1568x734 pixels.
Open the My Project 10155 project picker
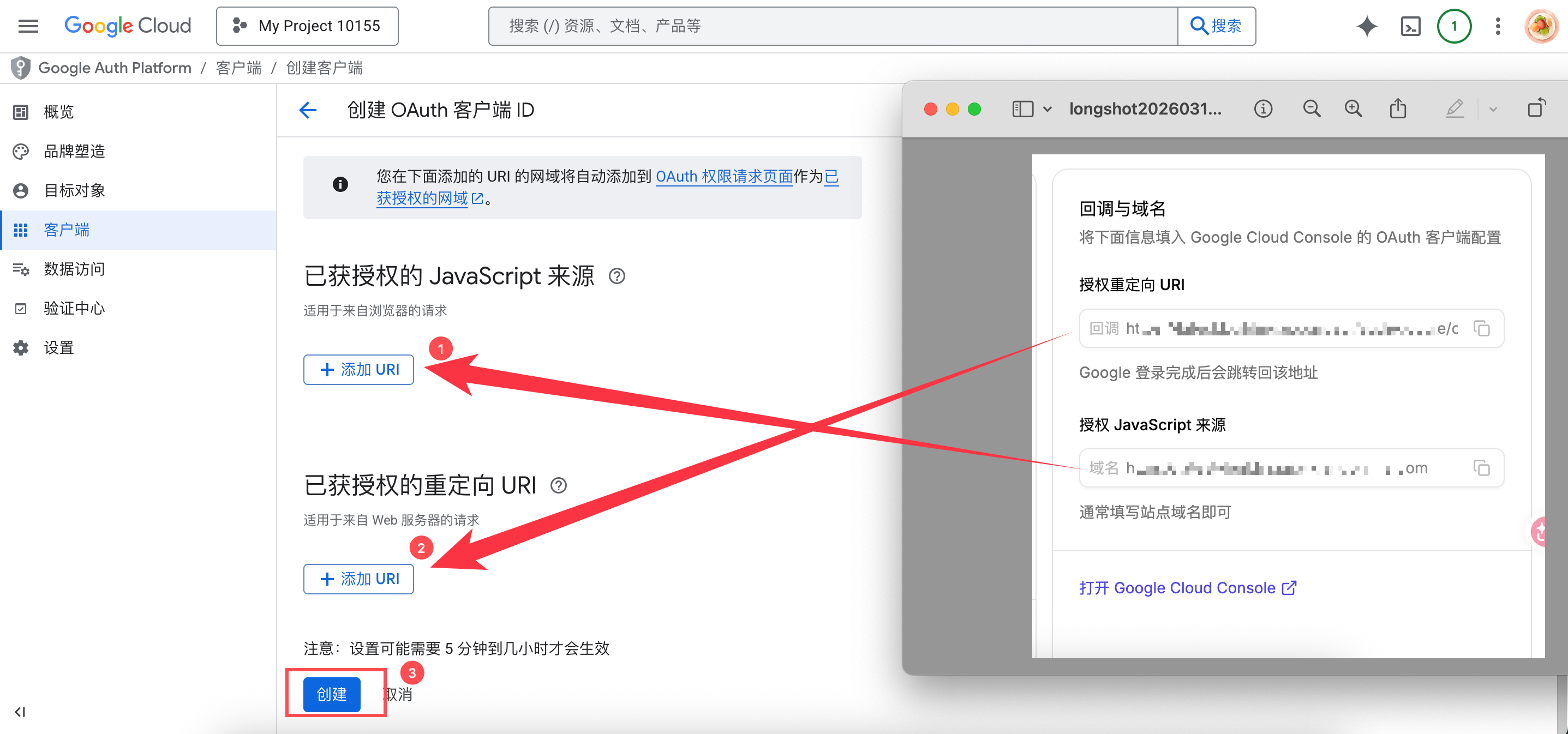pos(307,26)
